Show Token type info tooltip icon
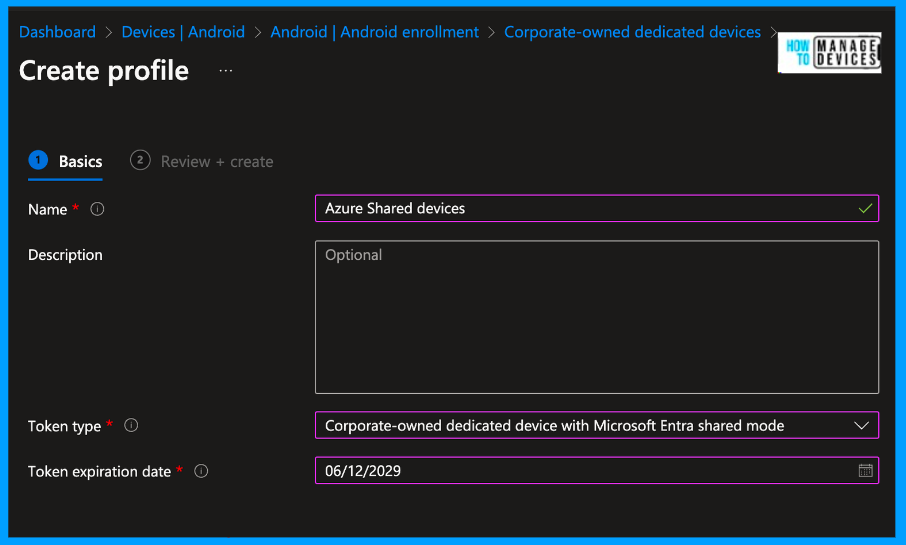The width and height of the screenshot is (906, 545). click(x=131, y=425)
